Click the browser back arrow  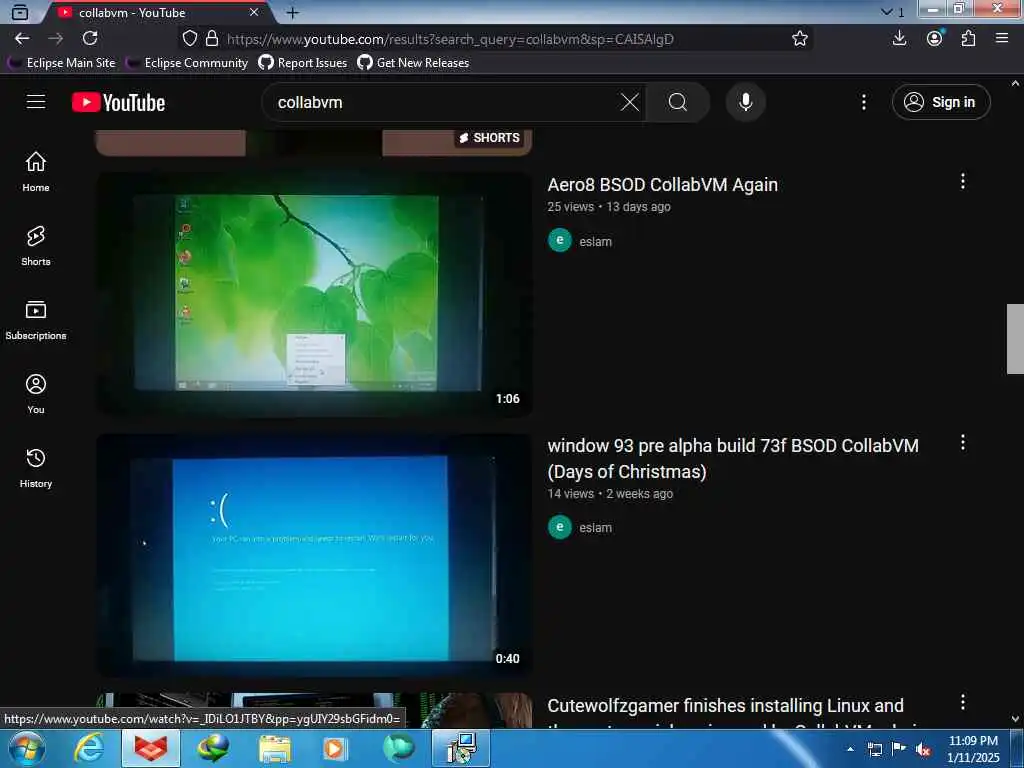click(x=22, y=39)
